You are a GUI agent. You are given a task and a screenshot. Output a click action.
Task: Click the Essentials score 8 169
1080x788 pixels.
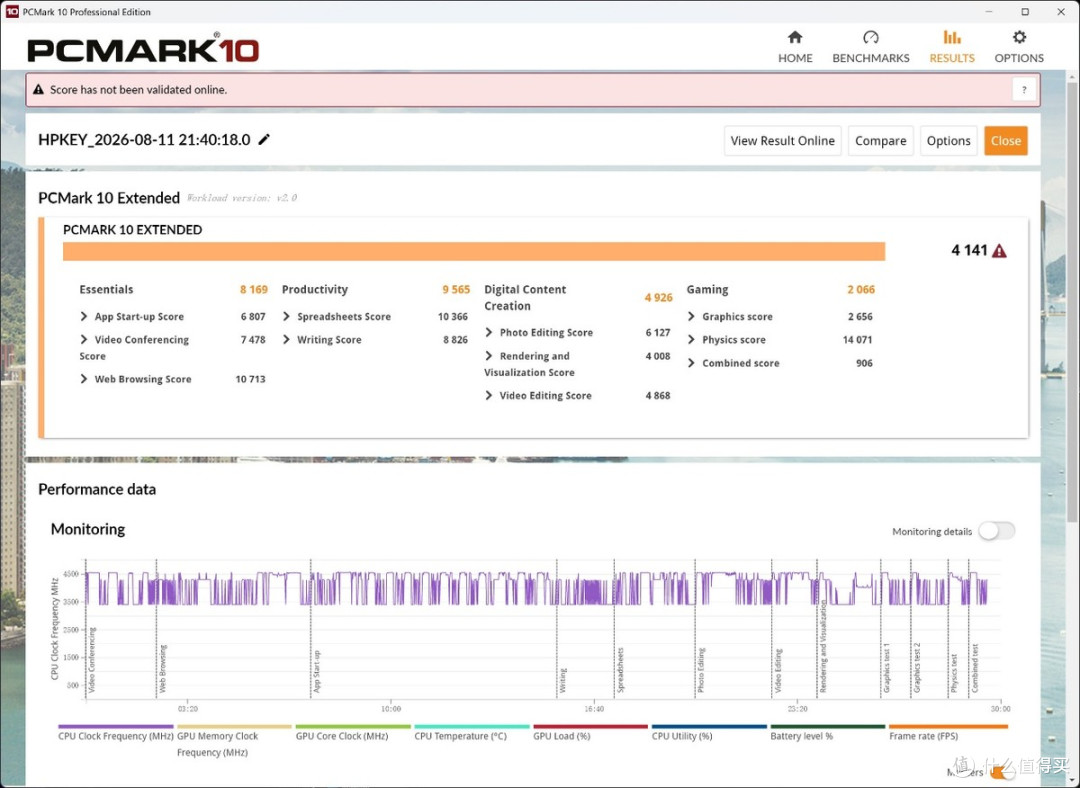click(253, 289)
